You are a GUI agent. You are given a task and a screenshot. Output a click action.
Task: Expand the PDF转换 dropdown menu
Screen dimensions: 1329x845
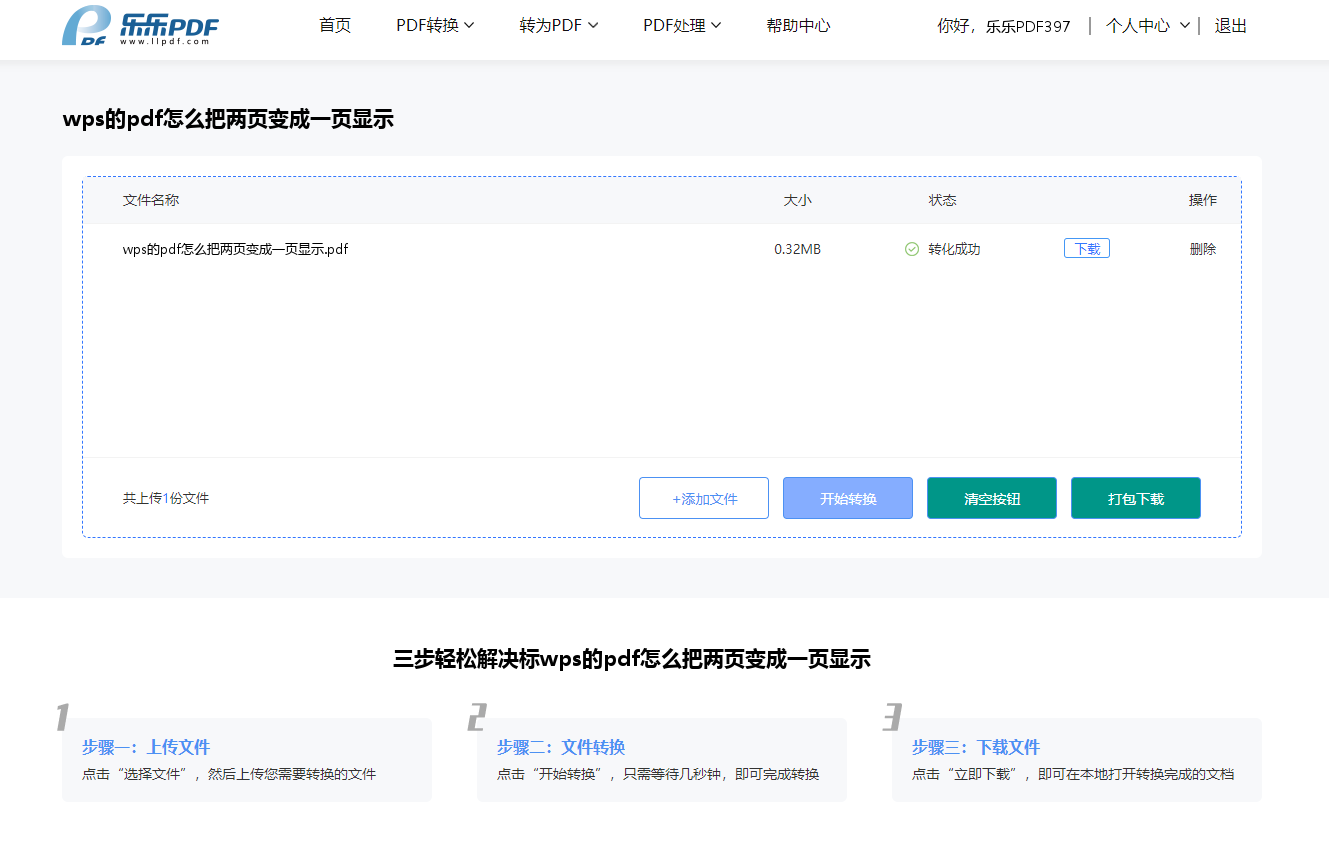(435, 26)
